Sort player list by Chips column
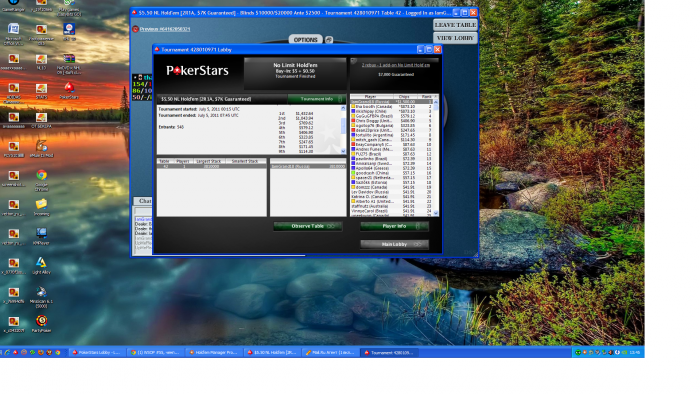 point(404,96)
